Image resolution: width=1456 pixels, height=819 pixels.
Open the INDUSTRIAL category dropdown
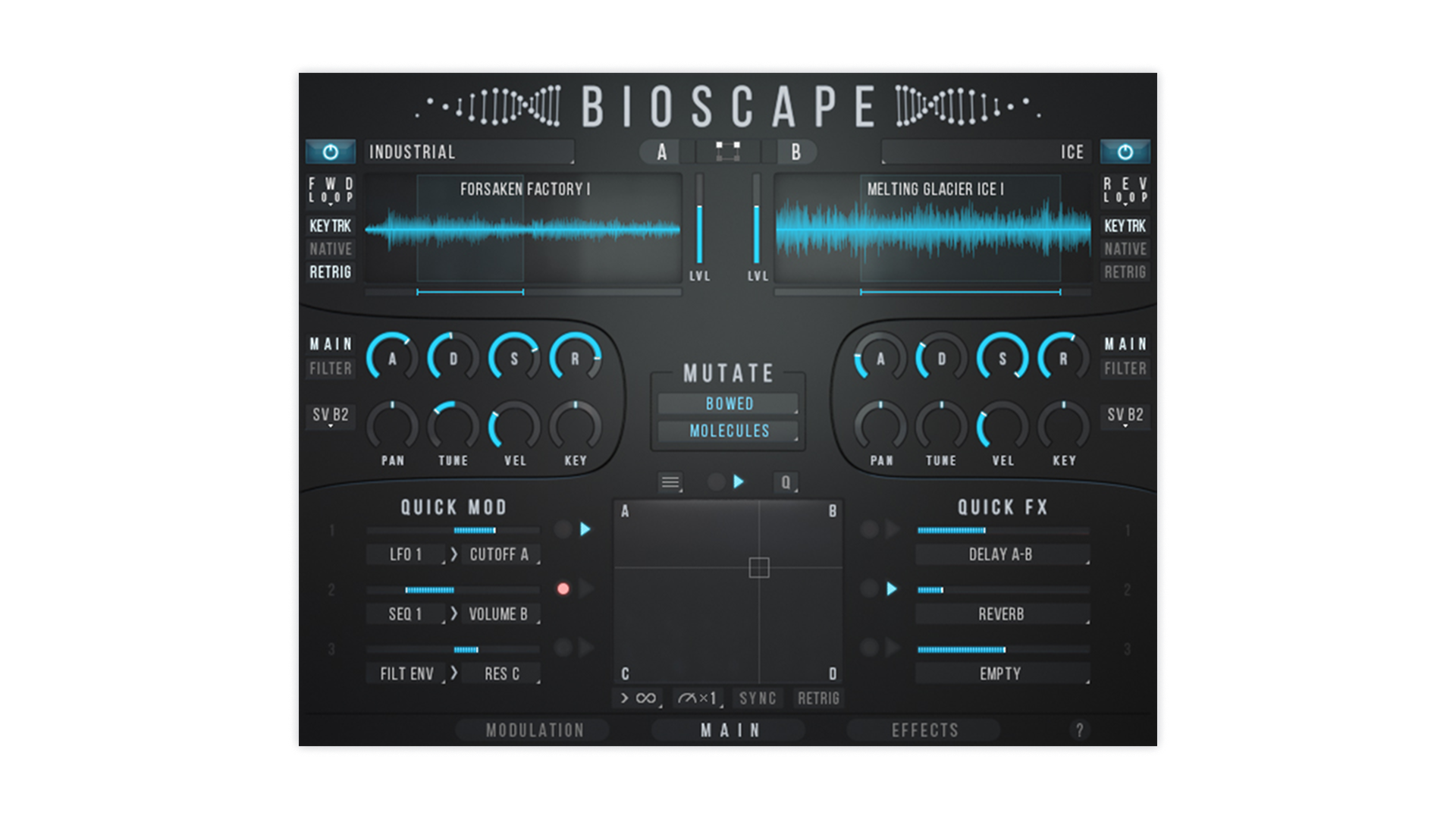469,152
